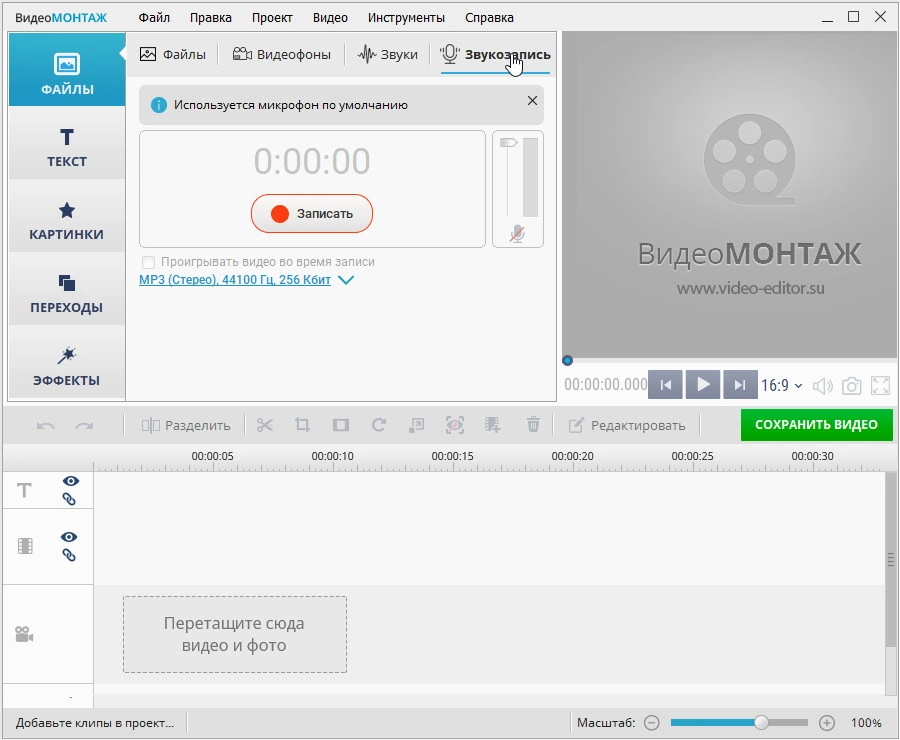Viewport: 900px width, 740px height.
Task: Click the preview playback position marker
Action: pyautogui.click(x=567, y=361)
